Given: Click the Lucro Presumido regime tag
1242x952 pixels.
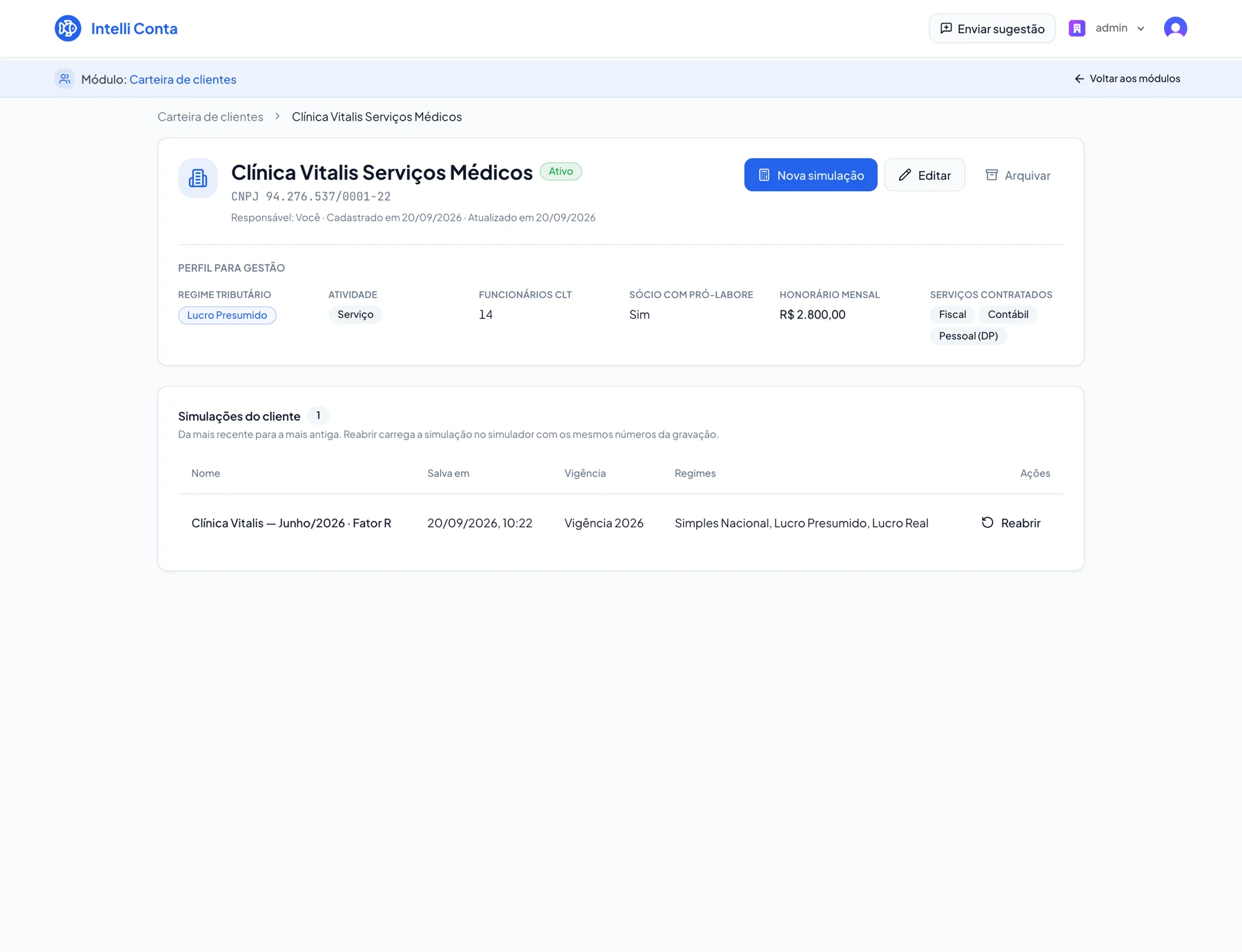Looking at the screenshot, I should pyautogui.click(x=227, y=315).
